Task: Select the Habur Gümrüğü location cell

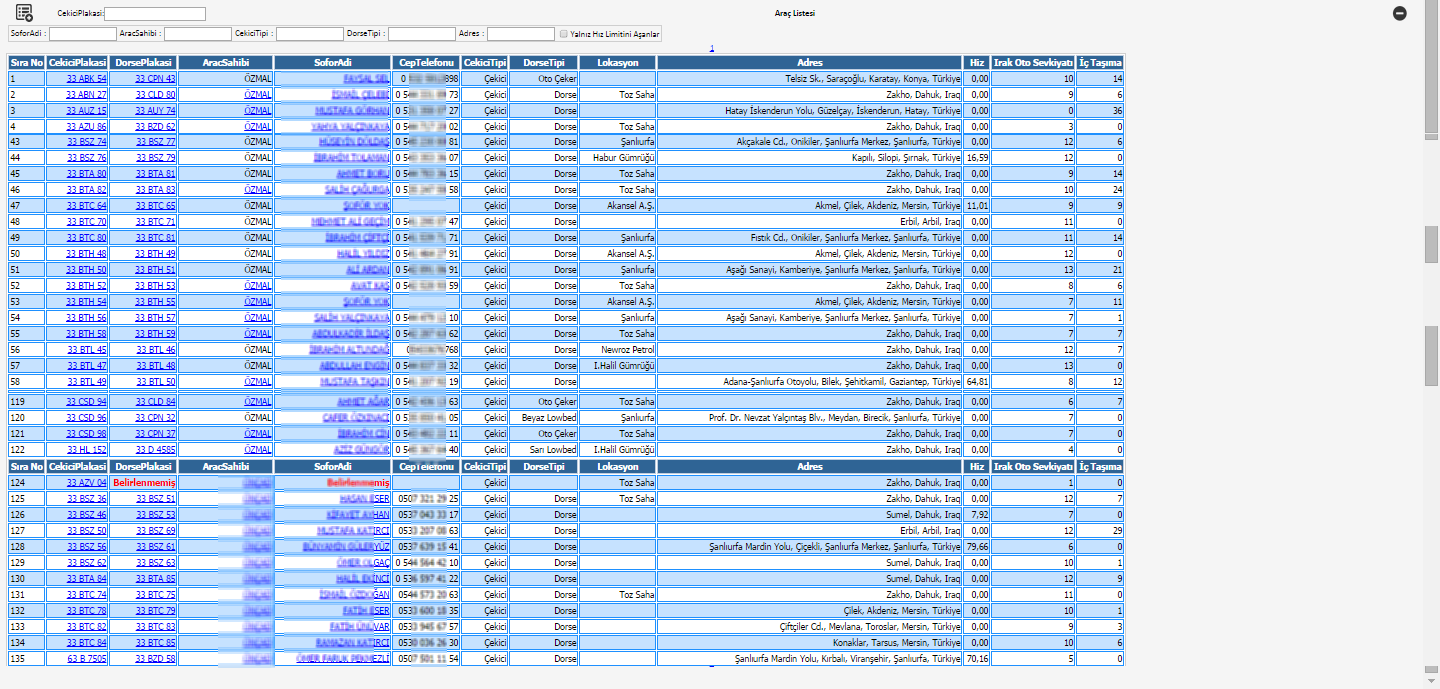Action: coord(618,158)
